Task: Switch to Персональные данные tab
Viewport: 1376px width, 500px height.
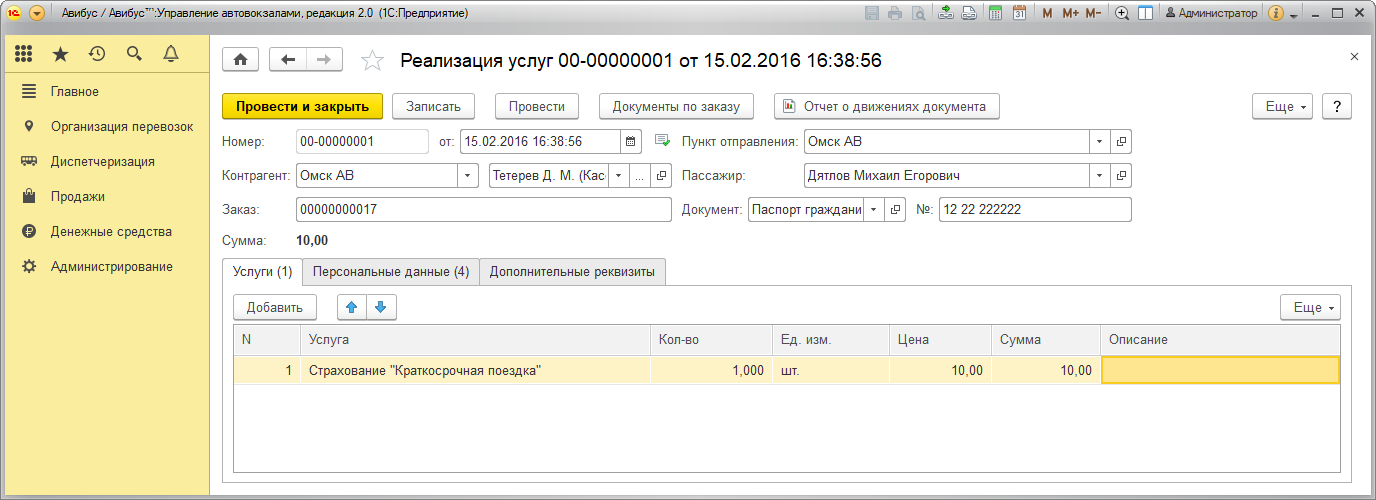Action: point(390,272)
